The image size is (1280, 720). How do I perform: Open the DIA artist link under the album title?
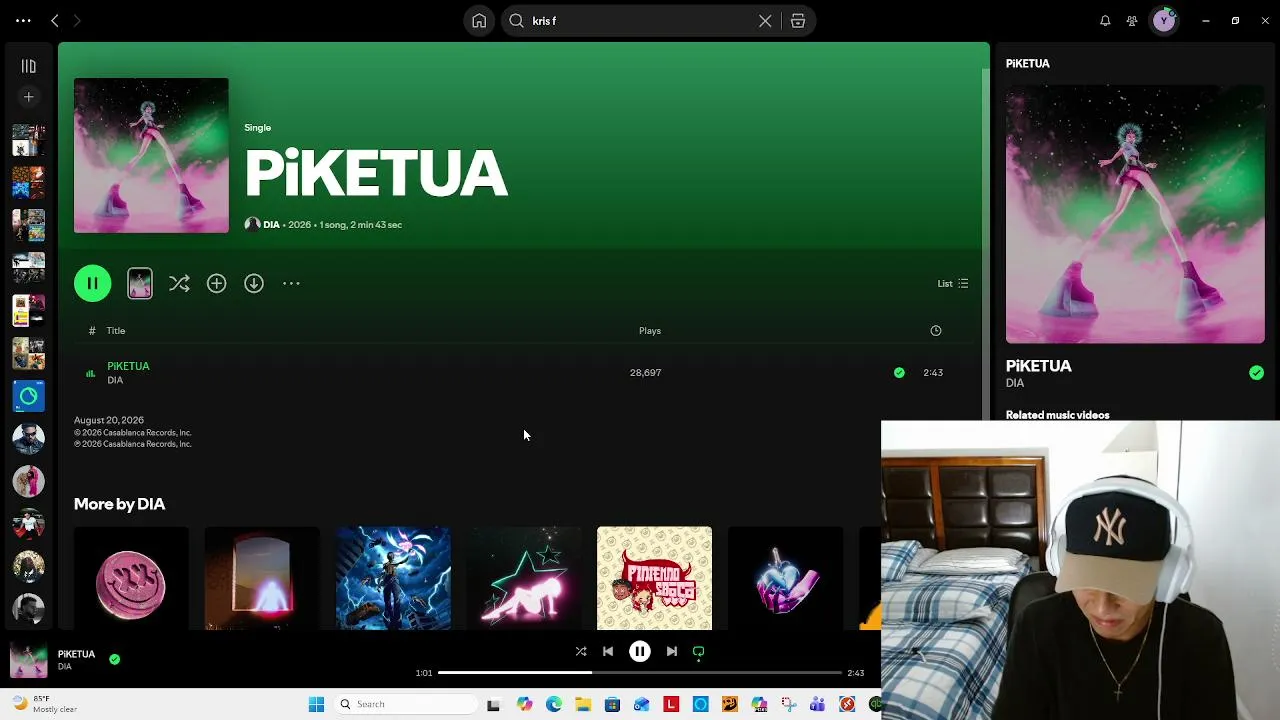coord(271,225)
